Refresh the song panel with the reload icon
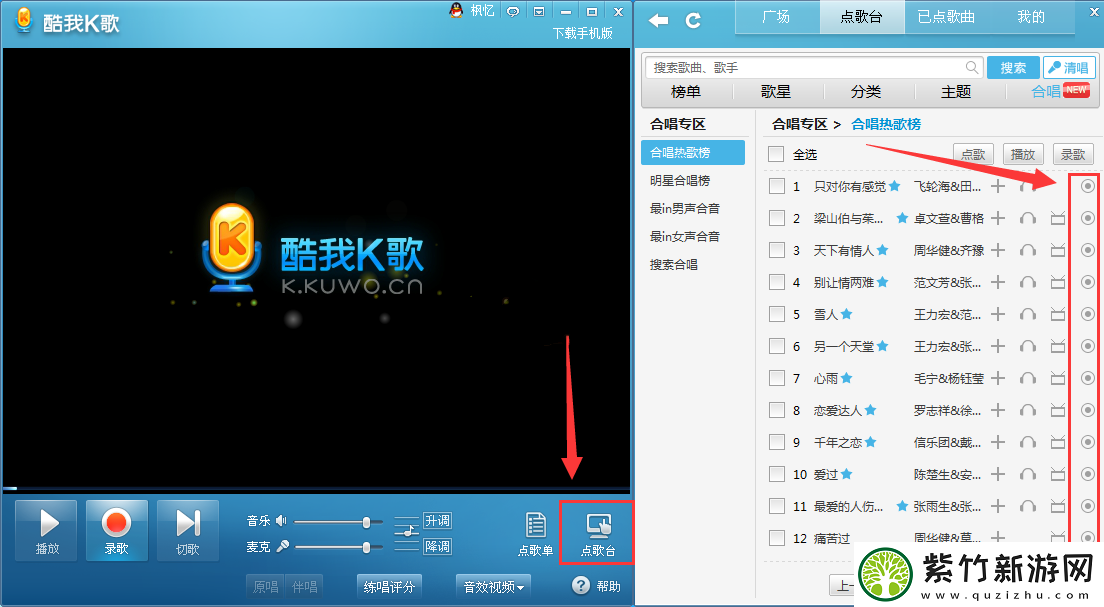1104x607 pixels. (x=694, y=20)
